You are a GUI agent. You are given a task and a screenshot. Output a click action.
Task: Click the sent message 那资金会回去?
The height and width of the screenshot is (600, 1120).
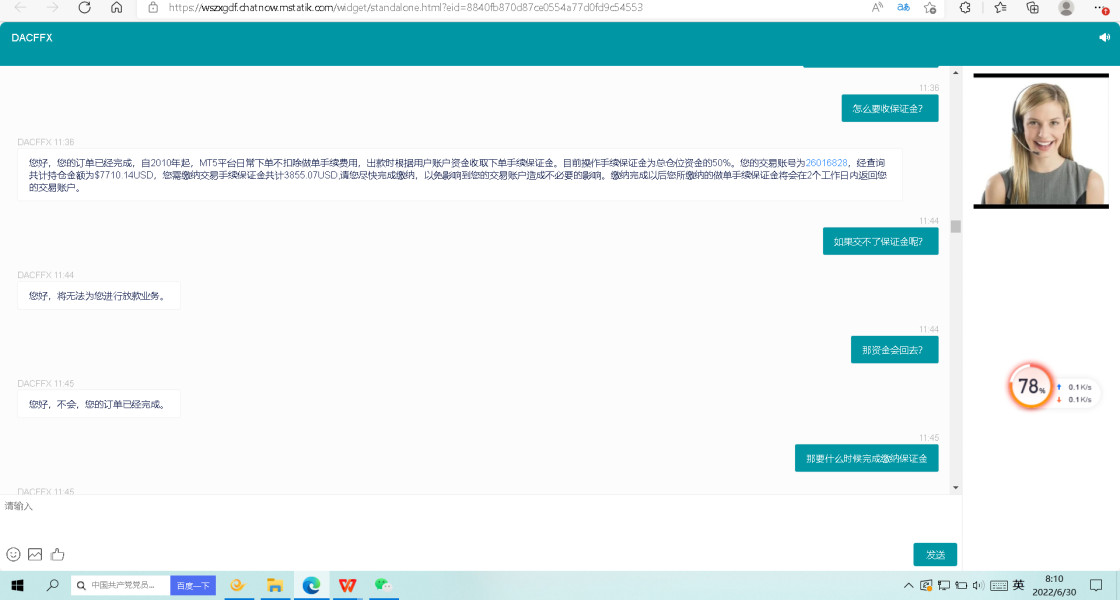895,350
